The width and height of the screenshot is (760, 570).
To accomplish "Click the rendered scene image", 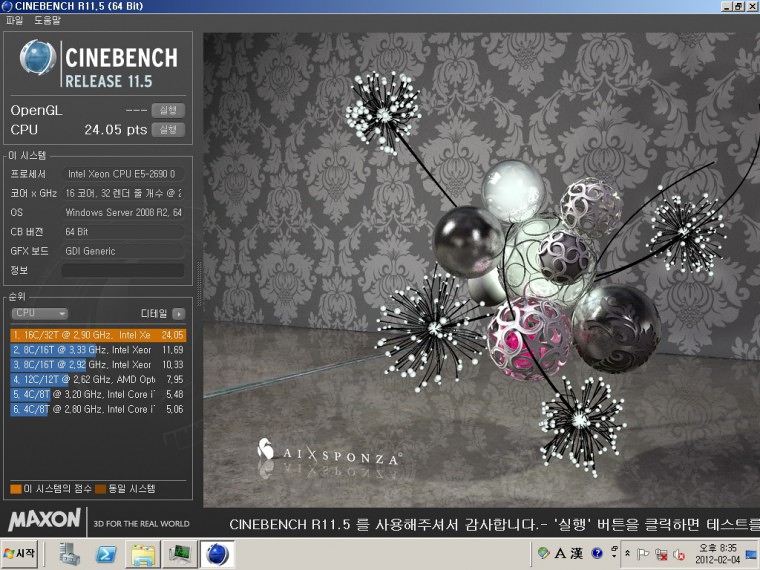I will coord(481,270).
